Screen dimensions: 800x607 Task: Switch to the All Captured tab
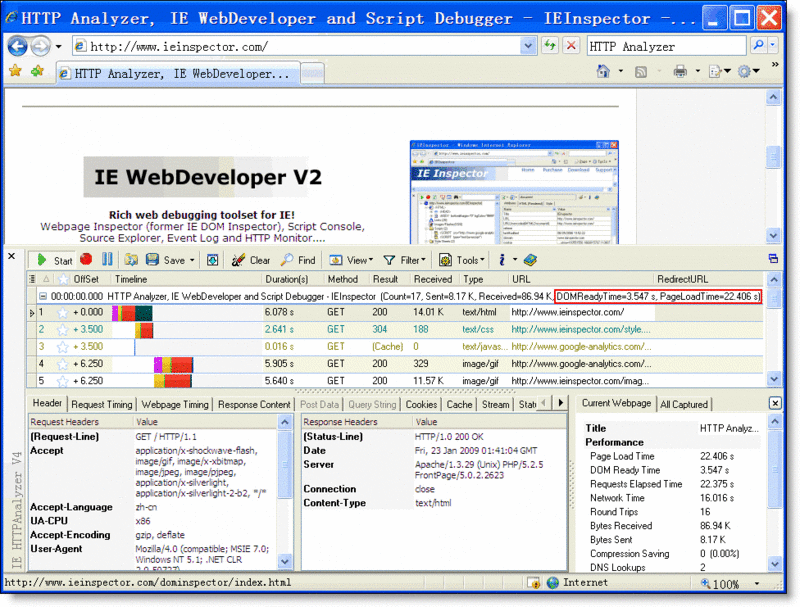(x=684, y=405)
